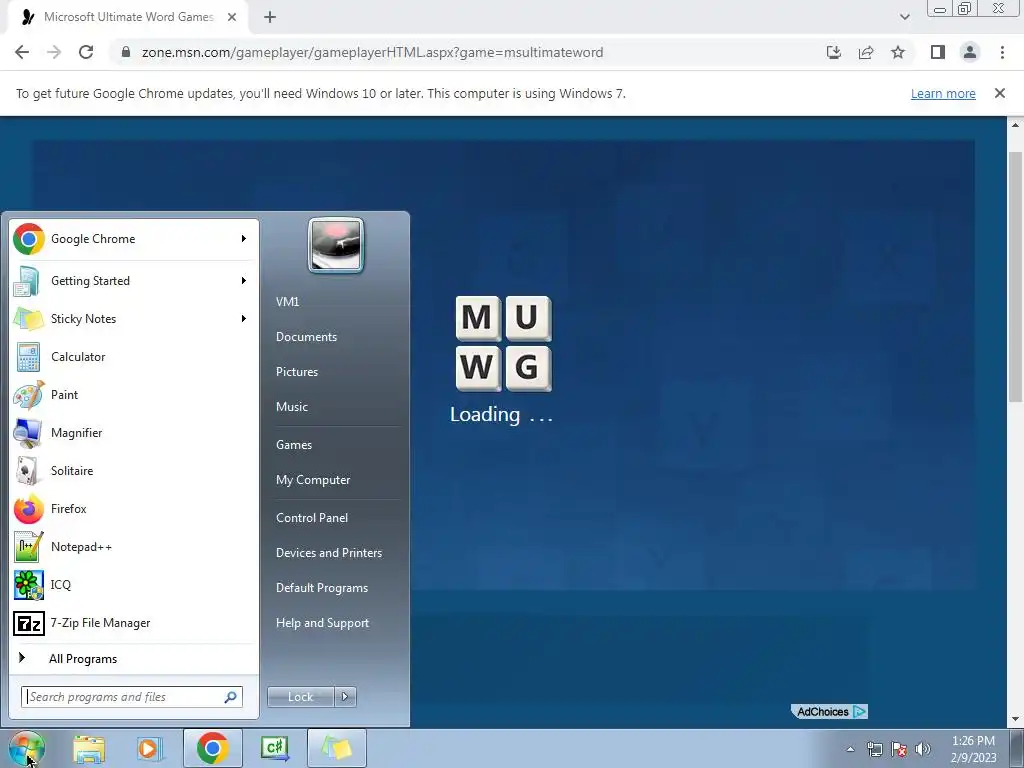Image resolution: width=1024 pixels, height=768 pixels.
Task: Click the volume speaker icon
Action: pos(923,749)
